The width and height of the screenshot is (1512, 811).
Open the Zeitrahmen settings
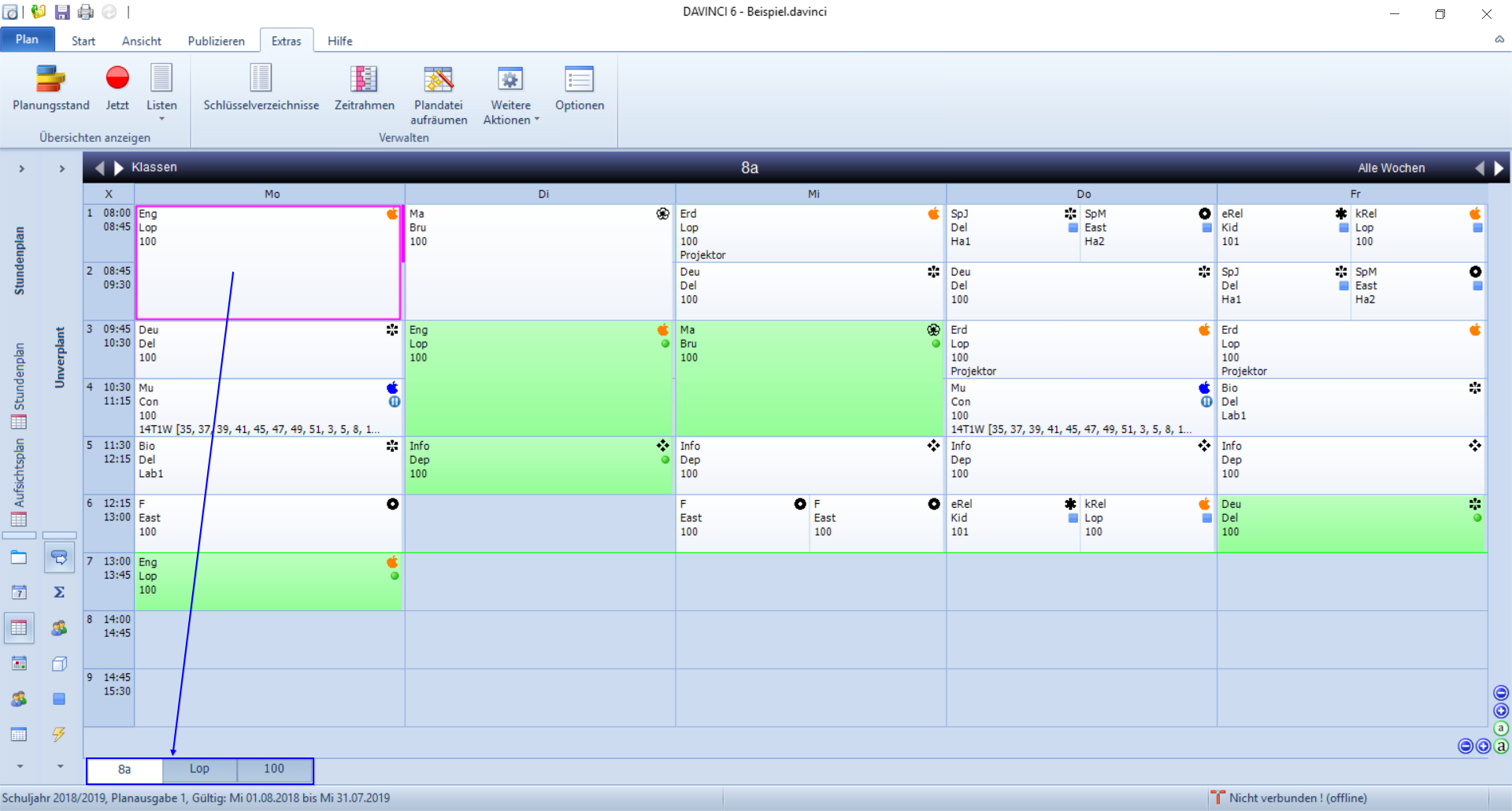point(364,88)
